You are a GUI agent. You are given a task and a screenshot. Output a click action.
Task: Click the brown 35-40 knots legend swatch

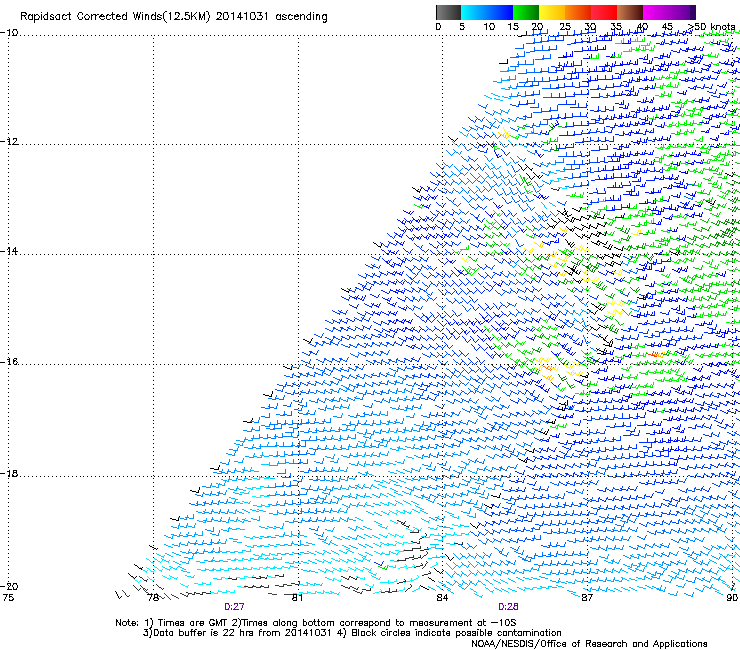coord(630,12)
